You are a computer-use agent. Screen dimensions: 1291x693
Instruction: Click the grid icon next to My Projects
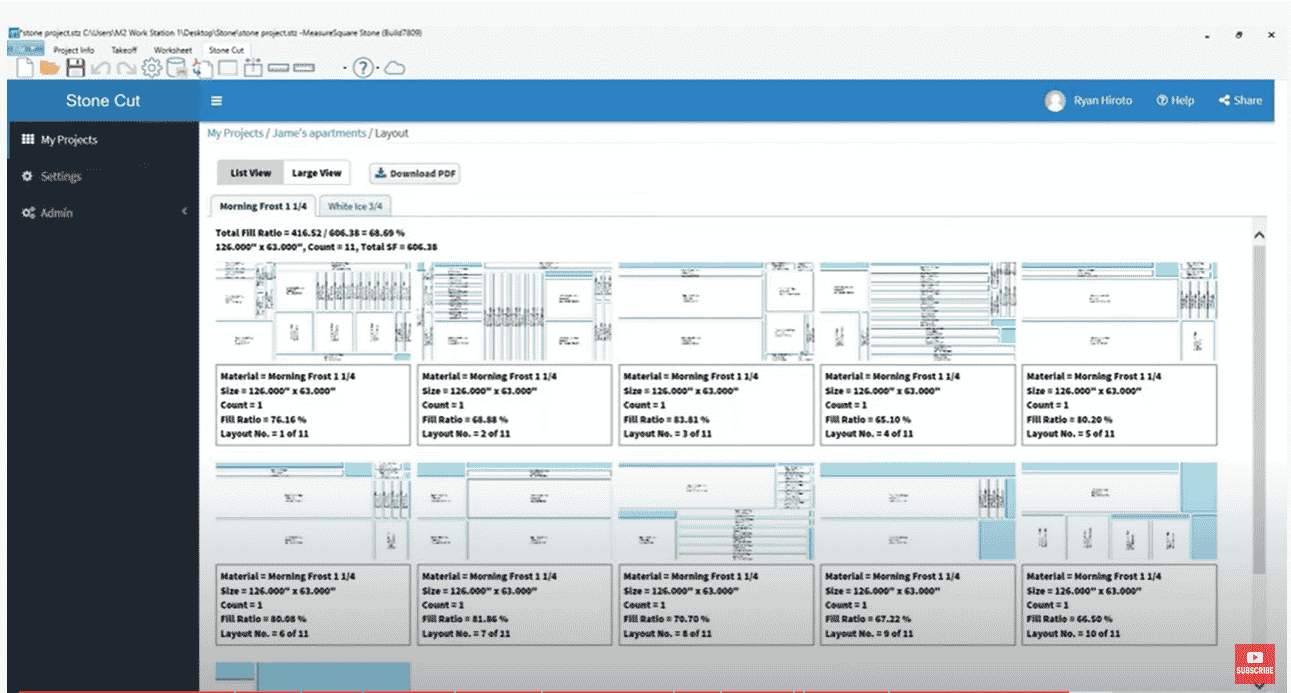pos(28,140)
